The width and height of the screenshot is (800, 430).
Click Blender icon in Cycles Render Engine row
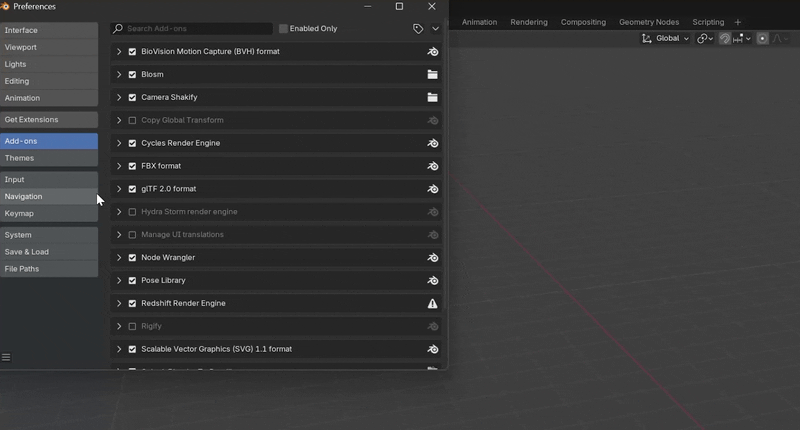pos(433,143)
